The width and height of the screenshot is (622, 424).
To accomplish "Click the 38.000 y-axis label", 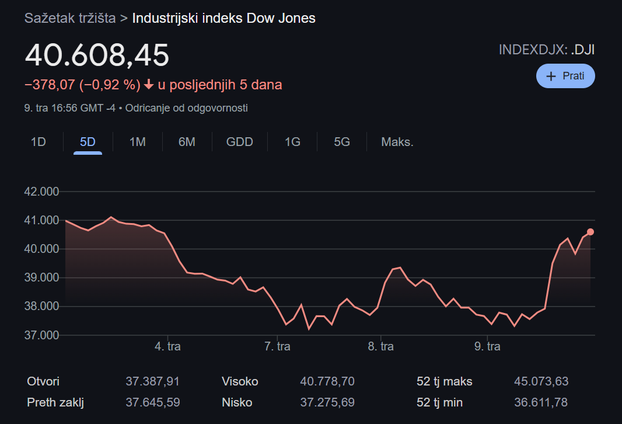I will 42,306.
